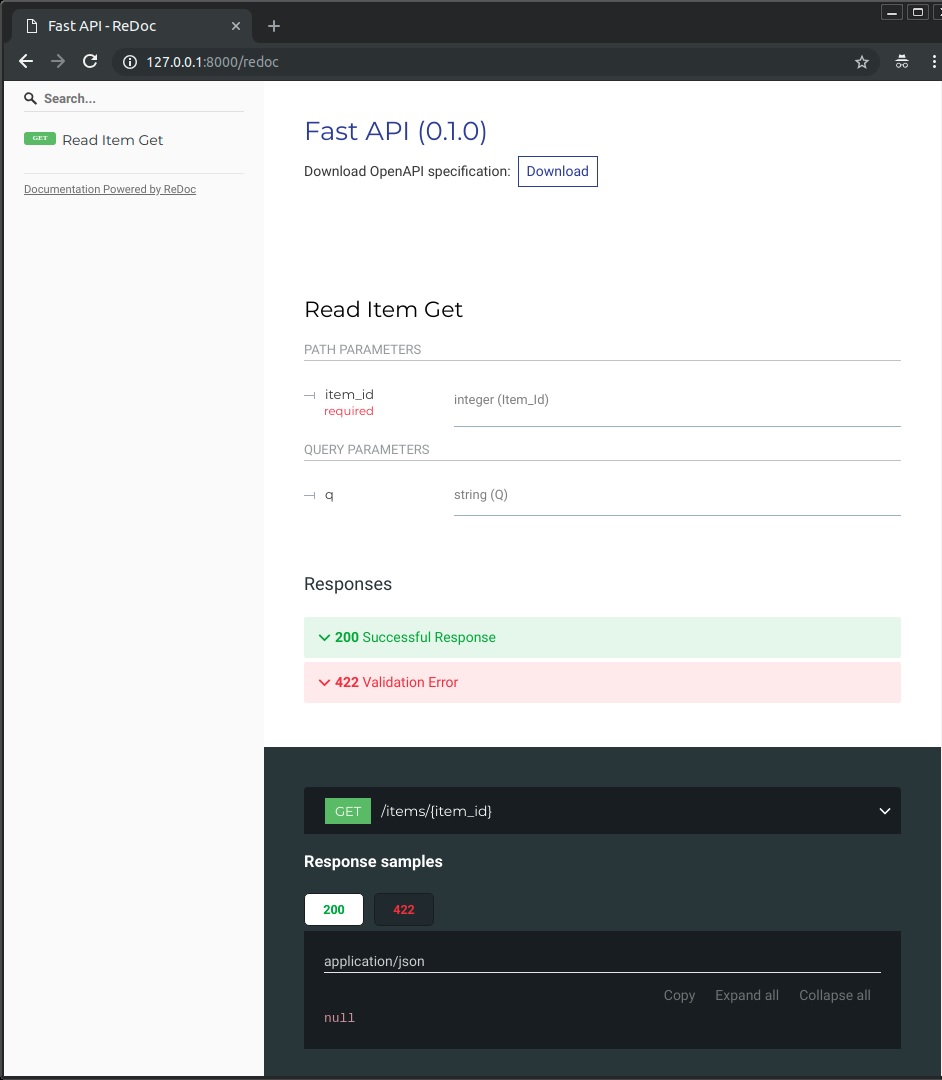Click the incognito icon in the toolbar
Screen dimensions: 942x1080
coord(902,62)
